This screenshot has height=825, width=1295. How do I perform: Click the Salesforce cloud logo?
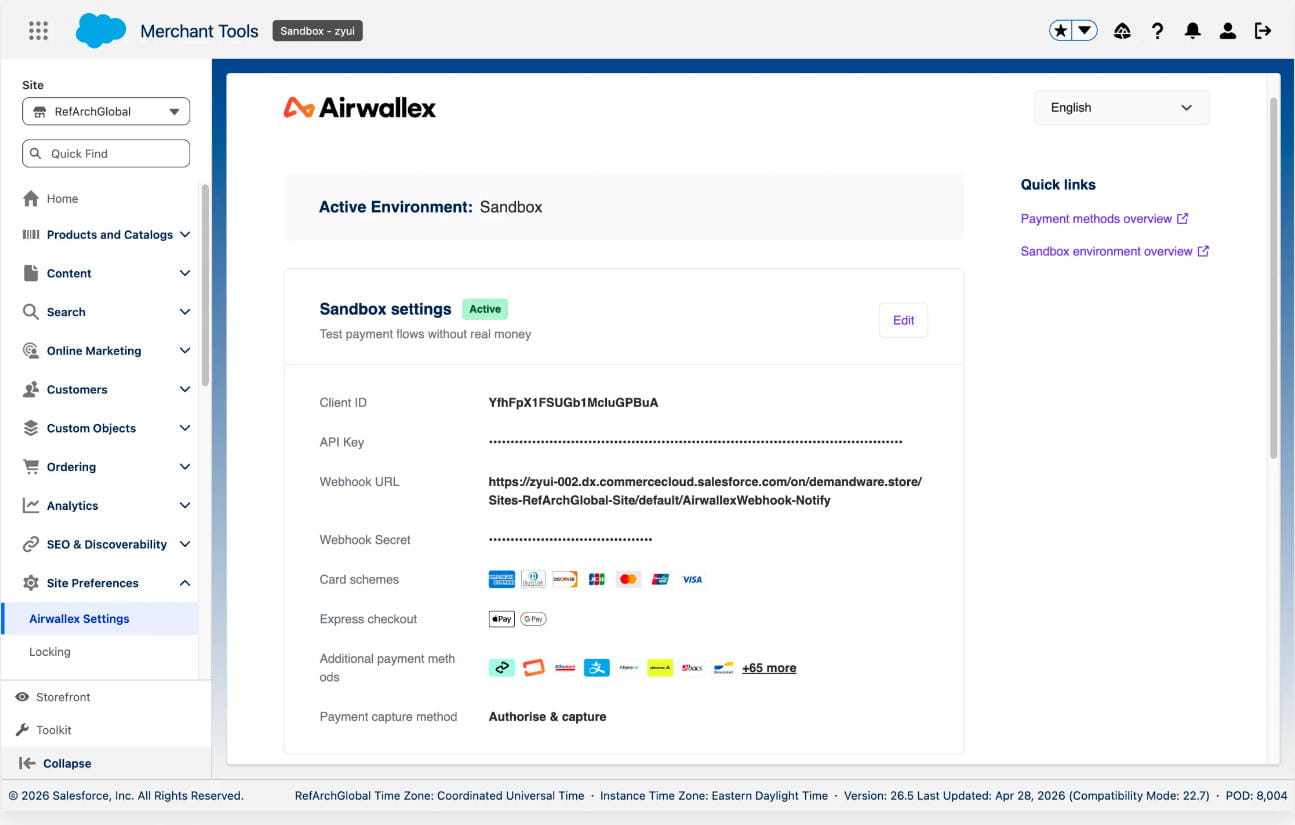click(101, 31)
